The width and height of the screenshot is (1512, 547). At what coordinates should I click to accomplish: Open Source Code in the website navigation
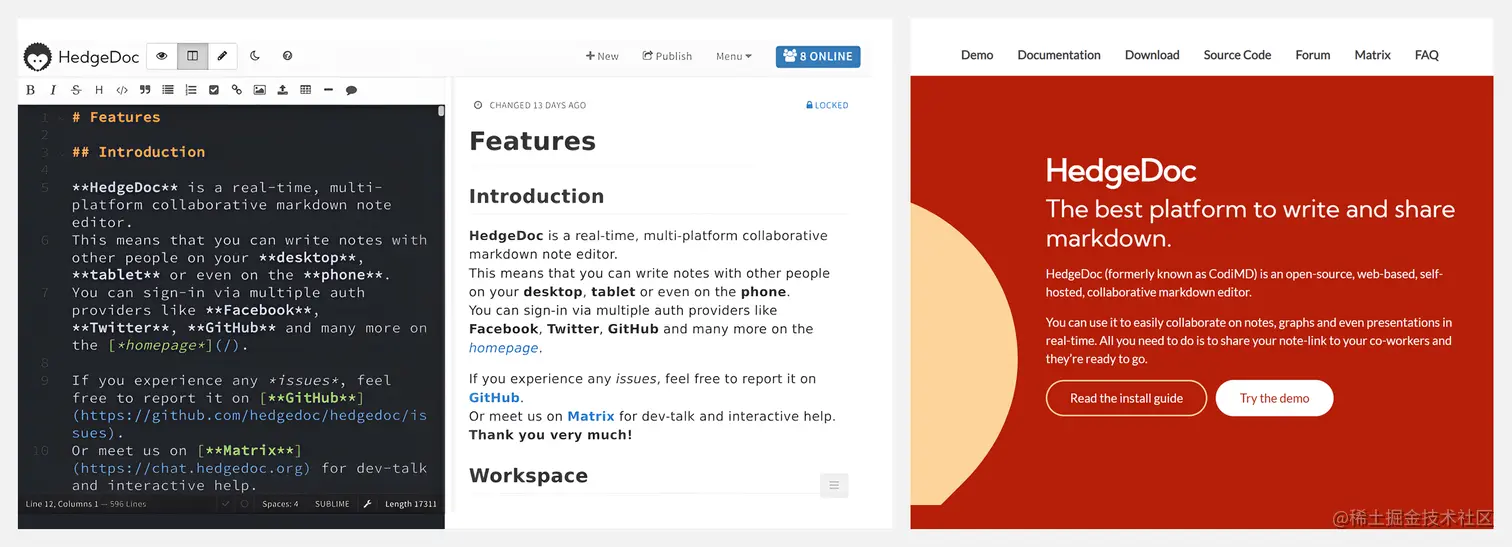(1237, 55)
